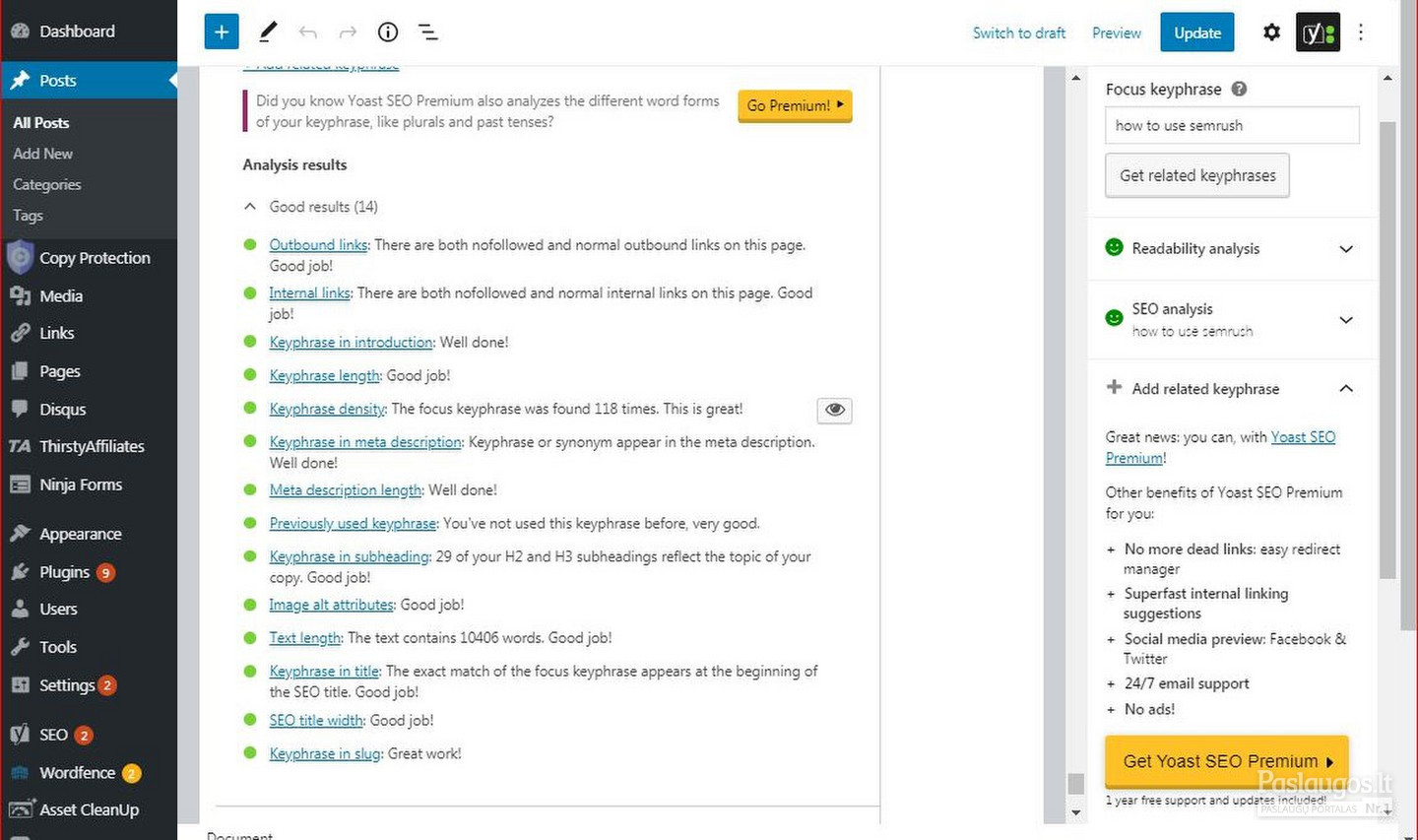Click the Media icon in sidebar

[20, 295]
